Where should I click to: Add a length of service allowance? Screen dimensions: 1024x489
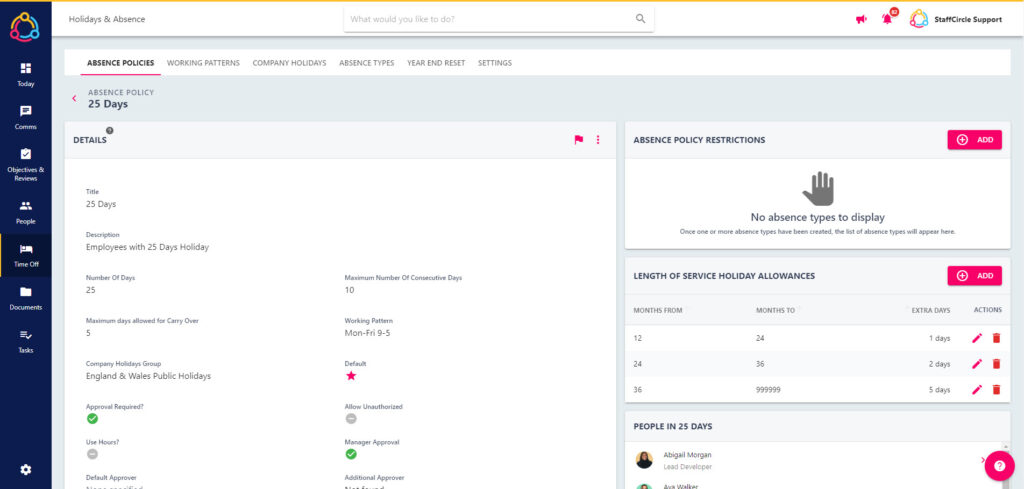click(x=974, y=276)
